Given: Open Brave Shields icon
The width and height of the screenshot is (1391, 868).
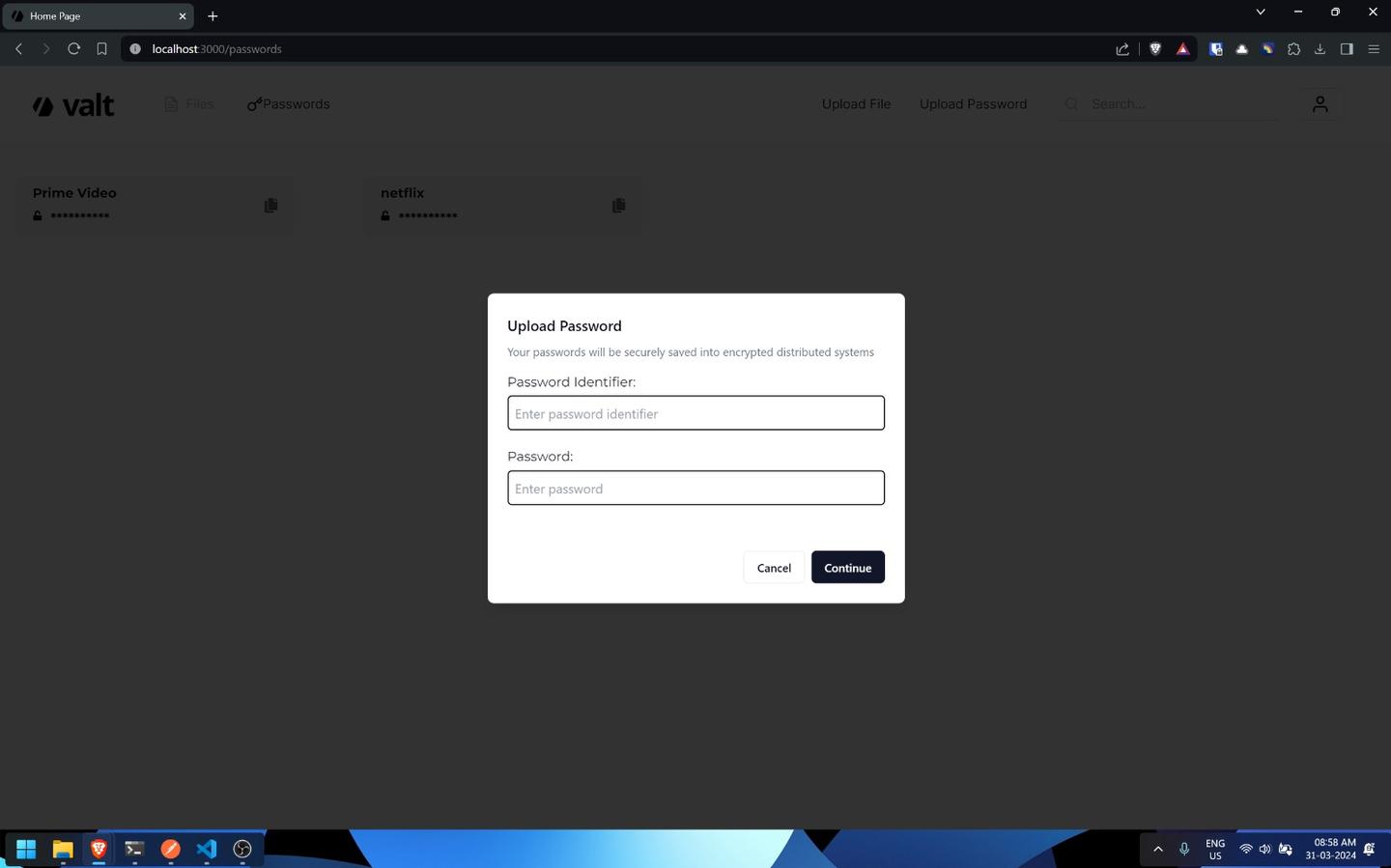Looking at the screenshot, I should [1155, 49].
